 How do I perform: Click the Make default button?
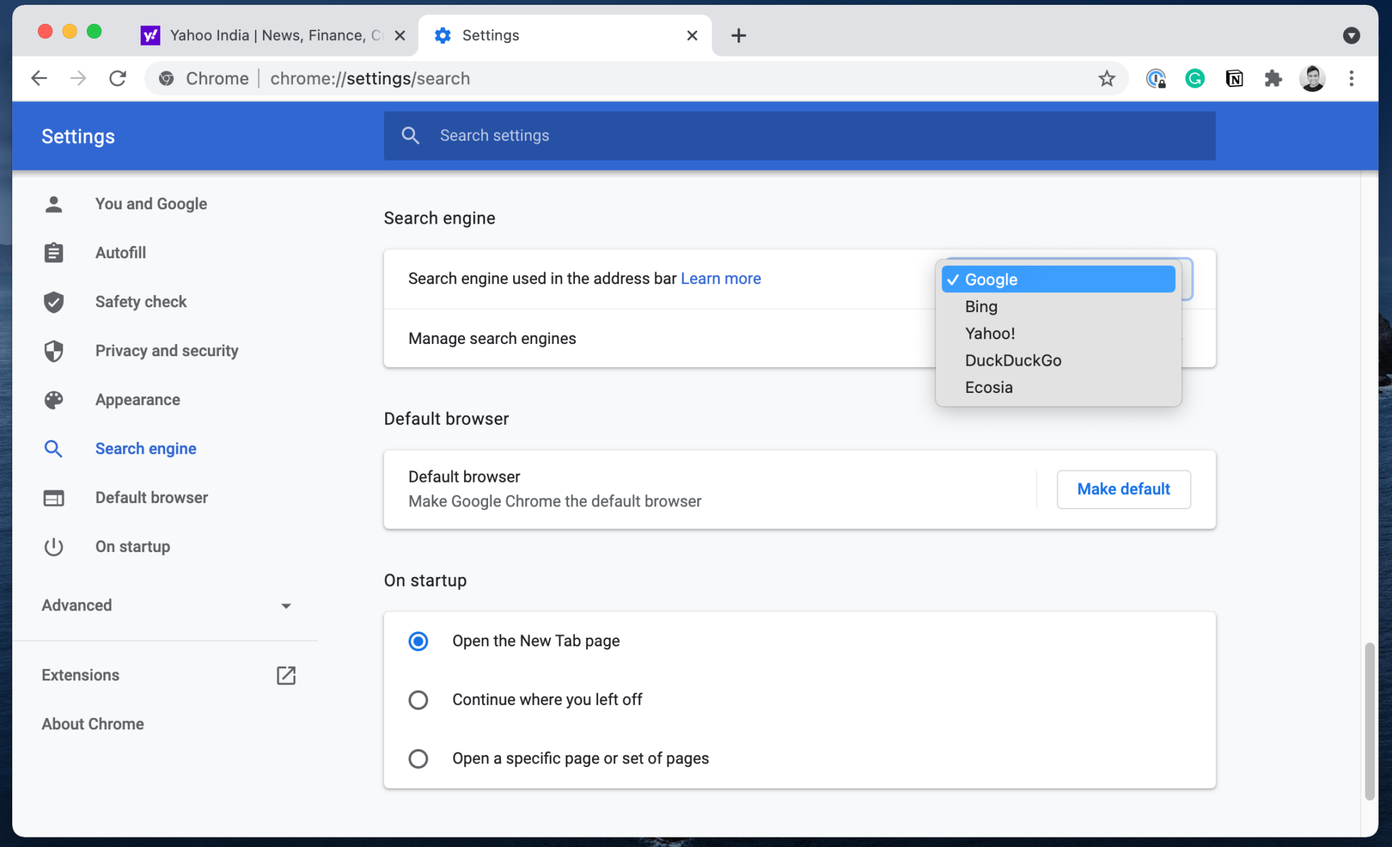click(1124, 489)
